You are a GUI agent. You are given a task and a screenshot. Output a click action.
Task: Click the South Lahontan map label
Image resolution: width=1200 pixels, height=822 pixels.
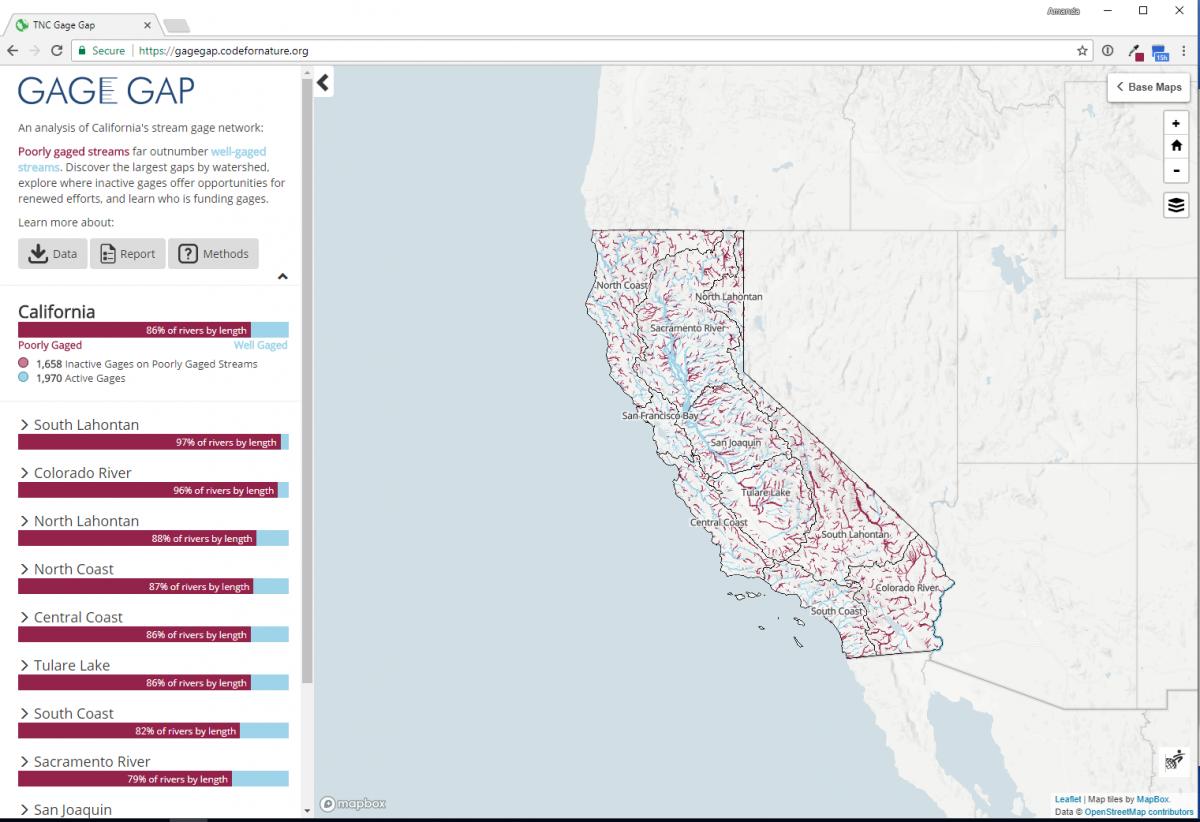tap(855, 535)
